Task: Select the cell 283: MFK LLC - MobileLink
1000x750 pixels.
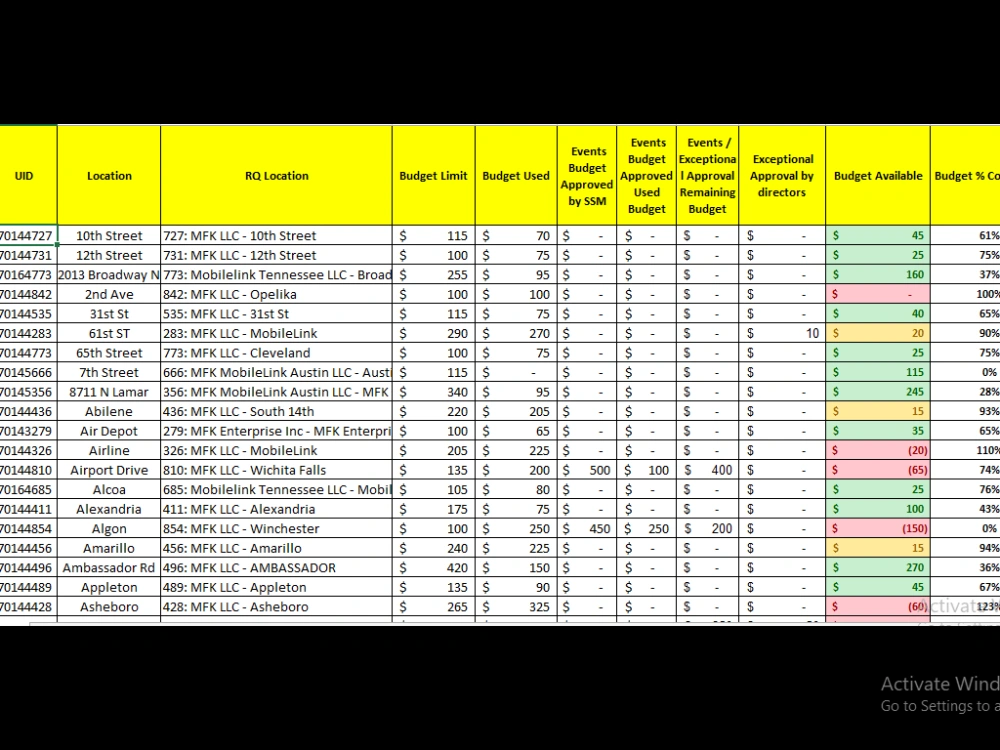Action: point(276,333)
